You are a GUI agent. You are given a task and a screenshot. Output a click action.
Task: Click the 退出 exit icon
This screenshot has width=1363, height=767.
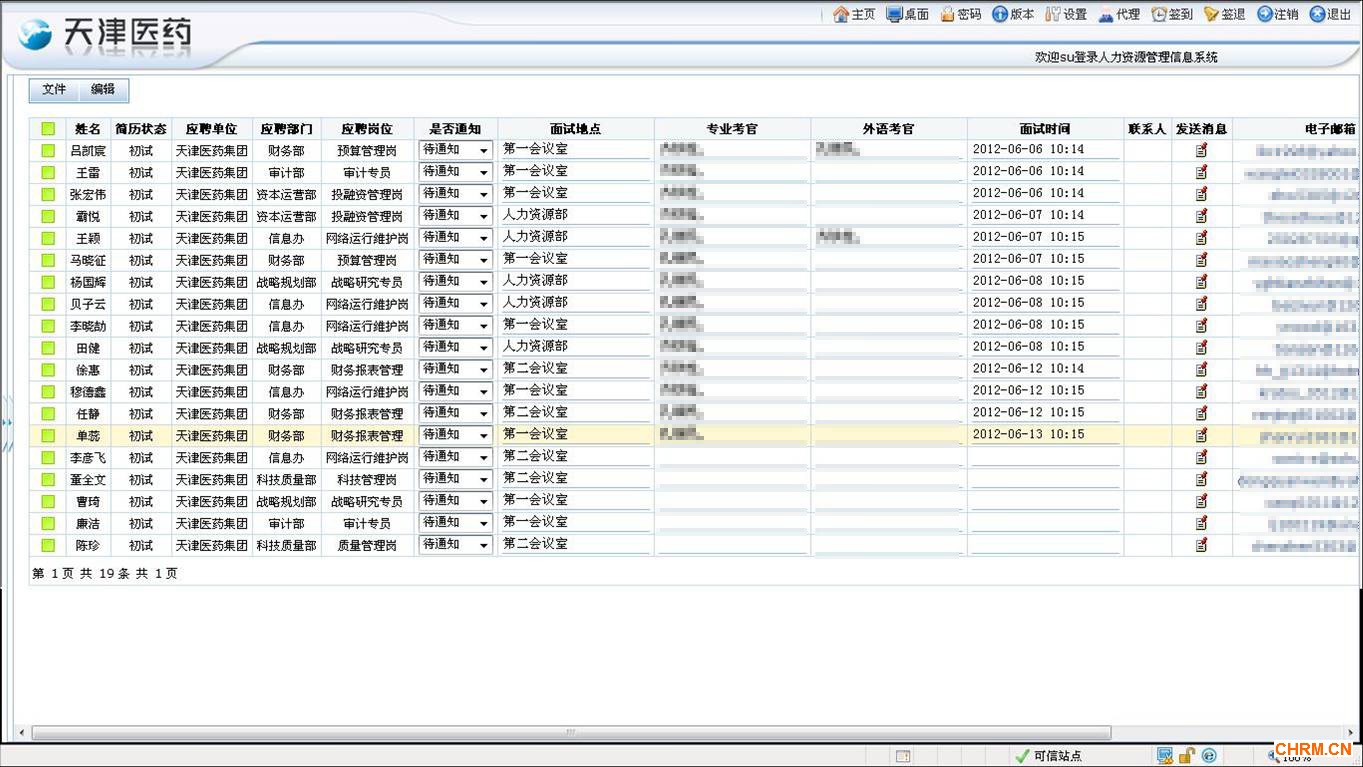coord(1317,15)
